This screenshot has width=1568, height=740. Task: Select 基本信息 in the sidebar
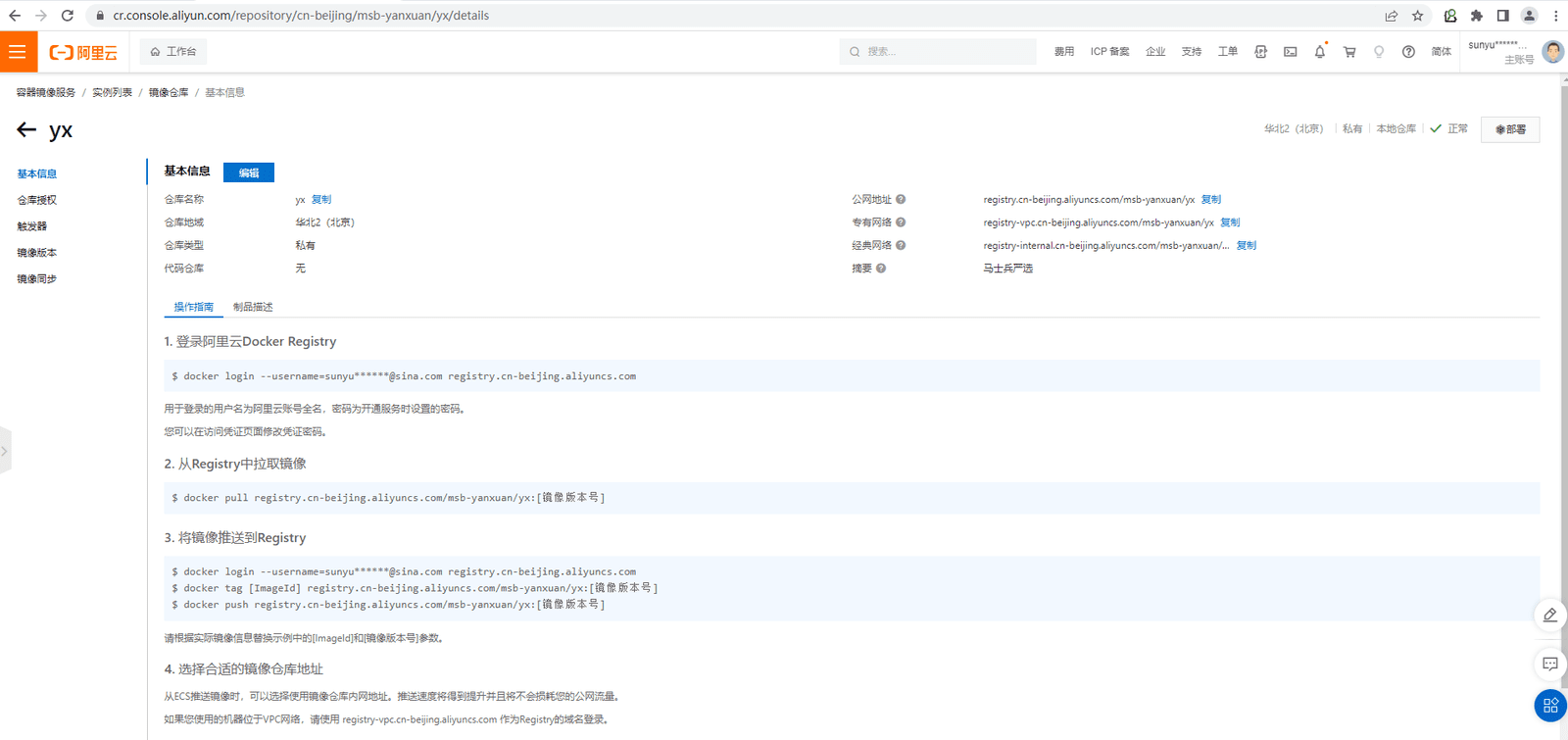(x=37, y=173)
